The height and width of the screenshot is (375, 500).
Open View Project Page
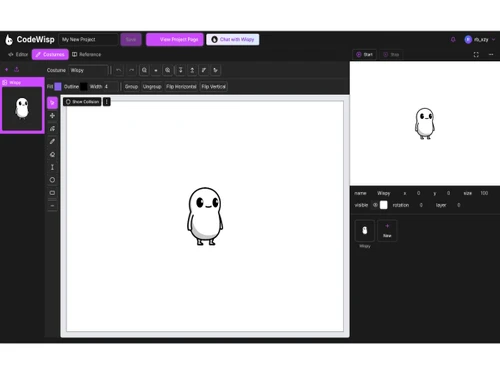click(x=175, y=39)
